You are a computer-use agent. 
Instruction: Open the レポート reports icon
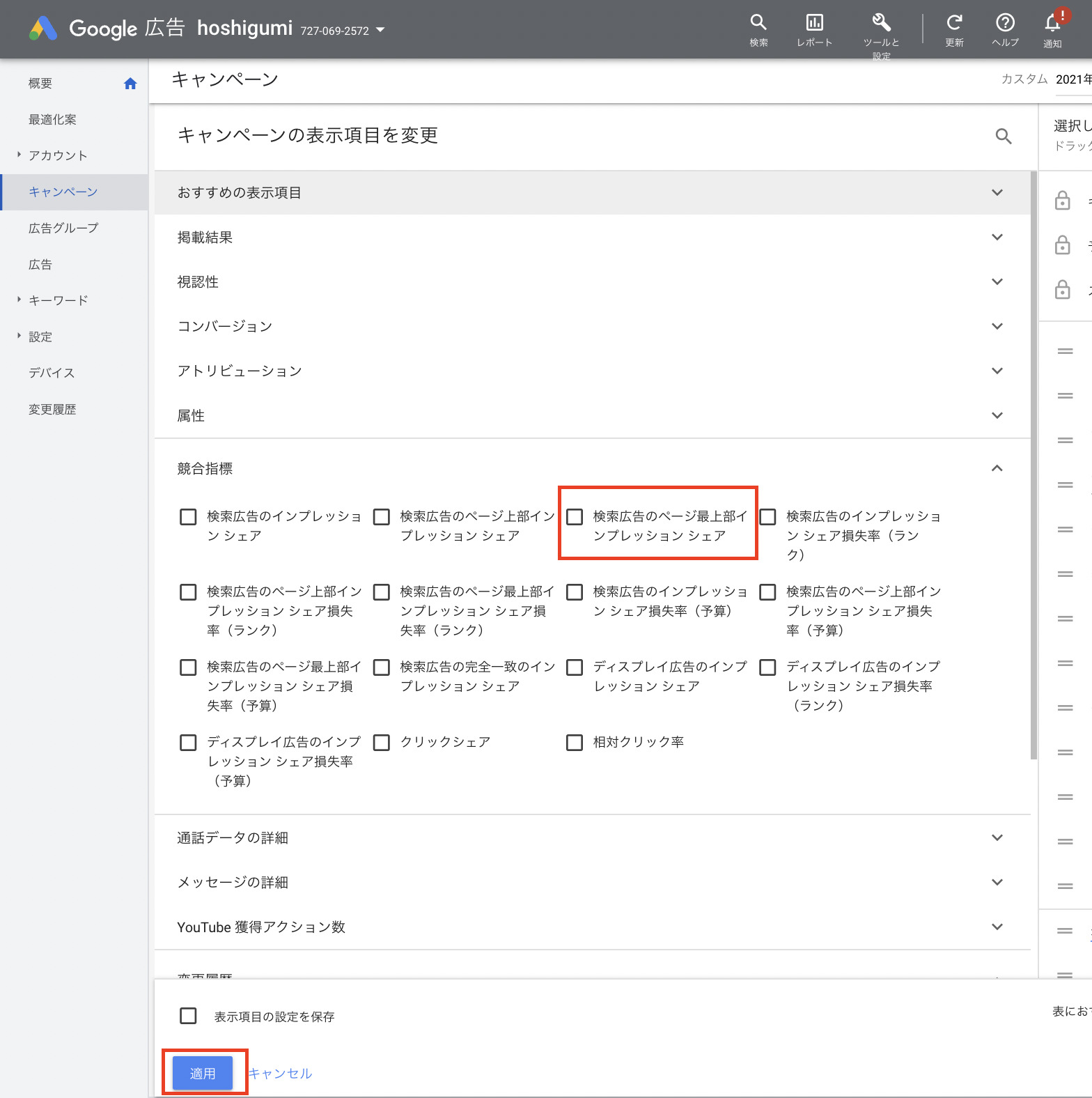[814, 23]
